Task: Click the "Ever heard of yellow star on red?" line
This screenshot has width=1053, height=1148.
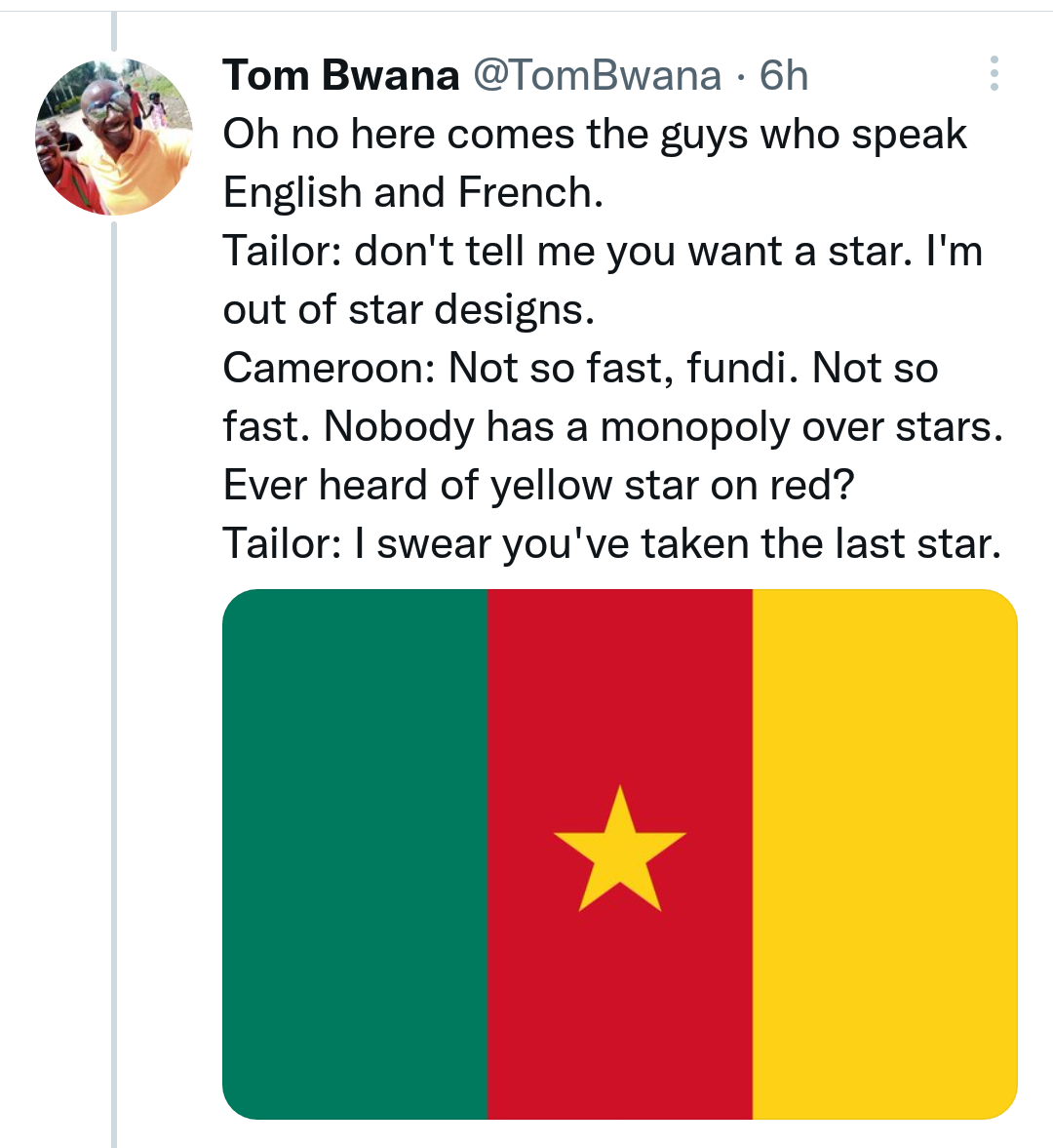Action: point(538,486)
